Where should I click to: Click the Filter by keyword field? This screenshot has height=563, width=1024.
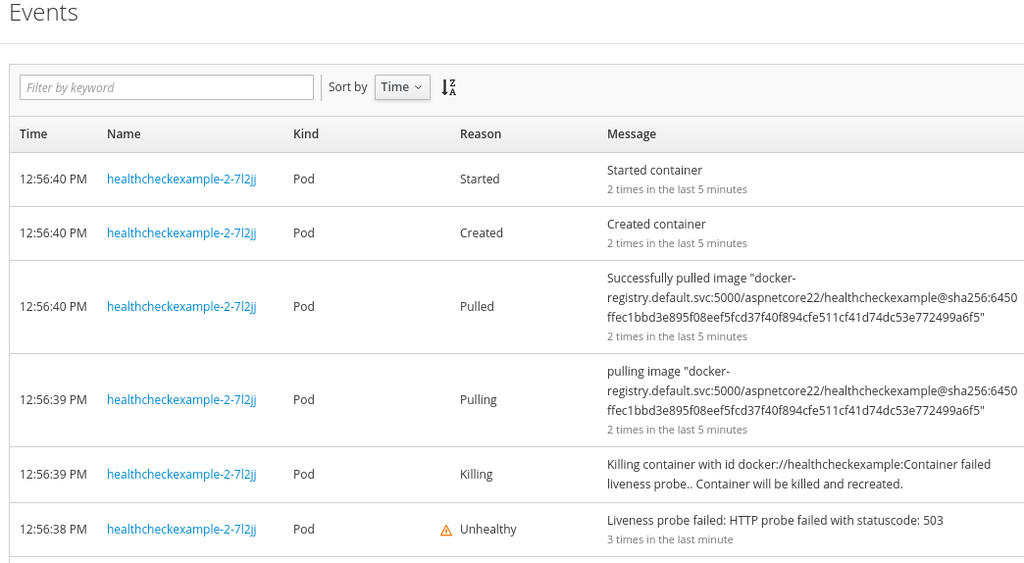pos(166,87)
